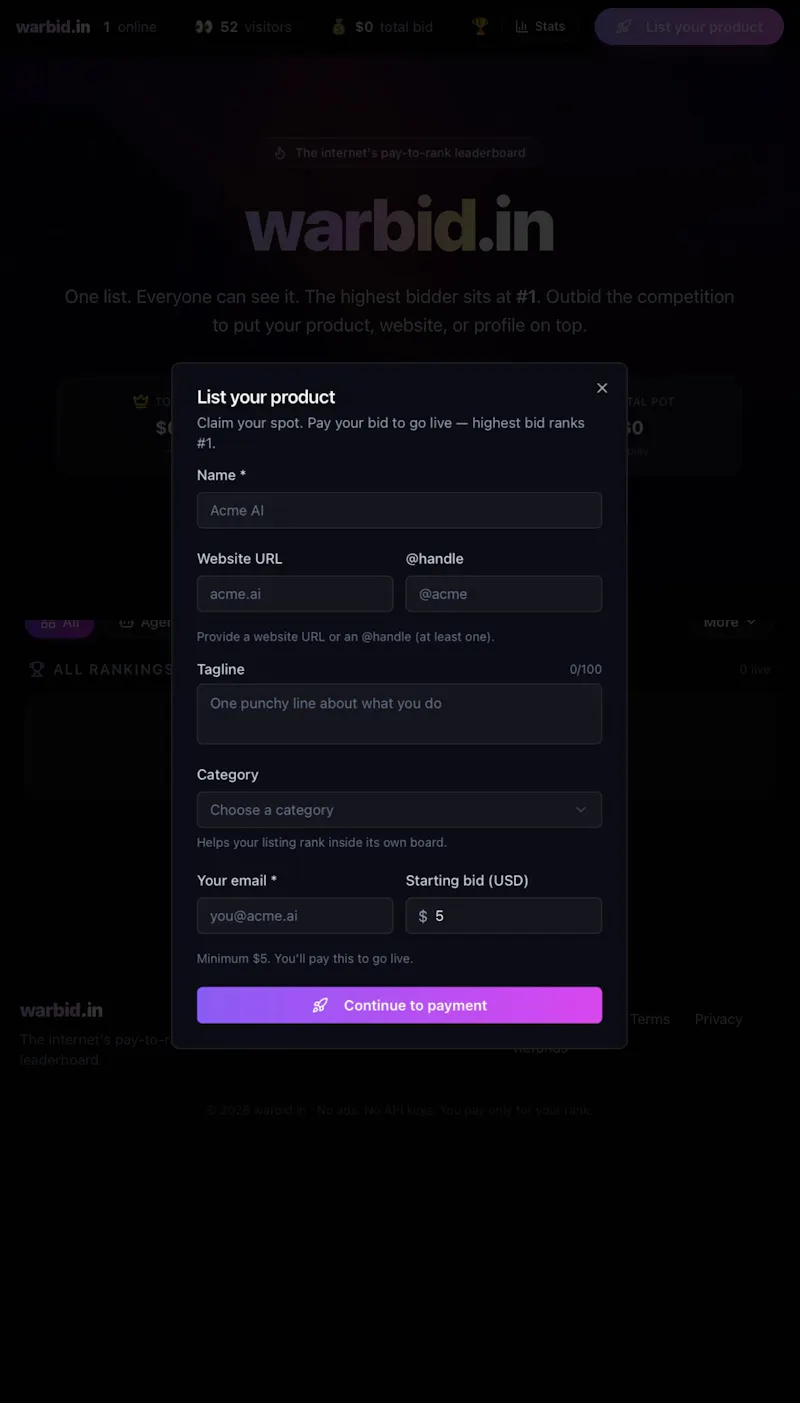This screenshot has height=1403, width=800.
Task: Click into the Tagline text area
Action: point(399,714)
